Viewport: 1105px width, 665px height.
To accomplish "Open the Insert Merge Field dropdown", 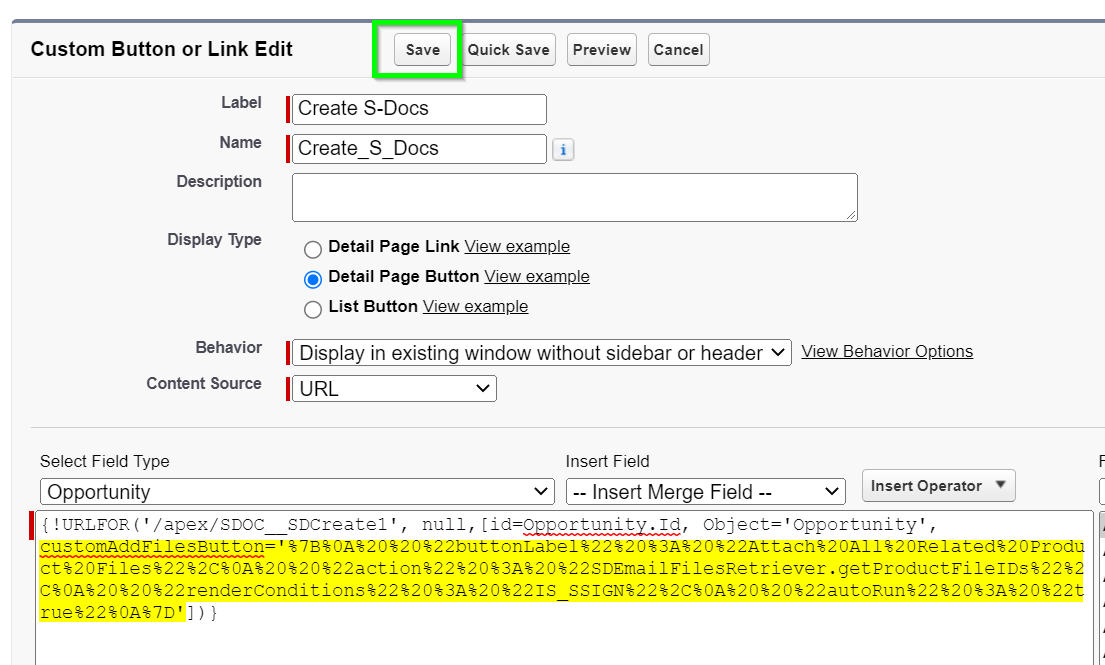I will [x=705, y=492].
